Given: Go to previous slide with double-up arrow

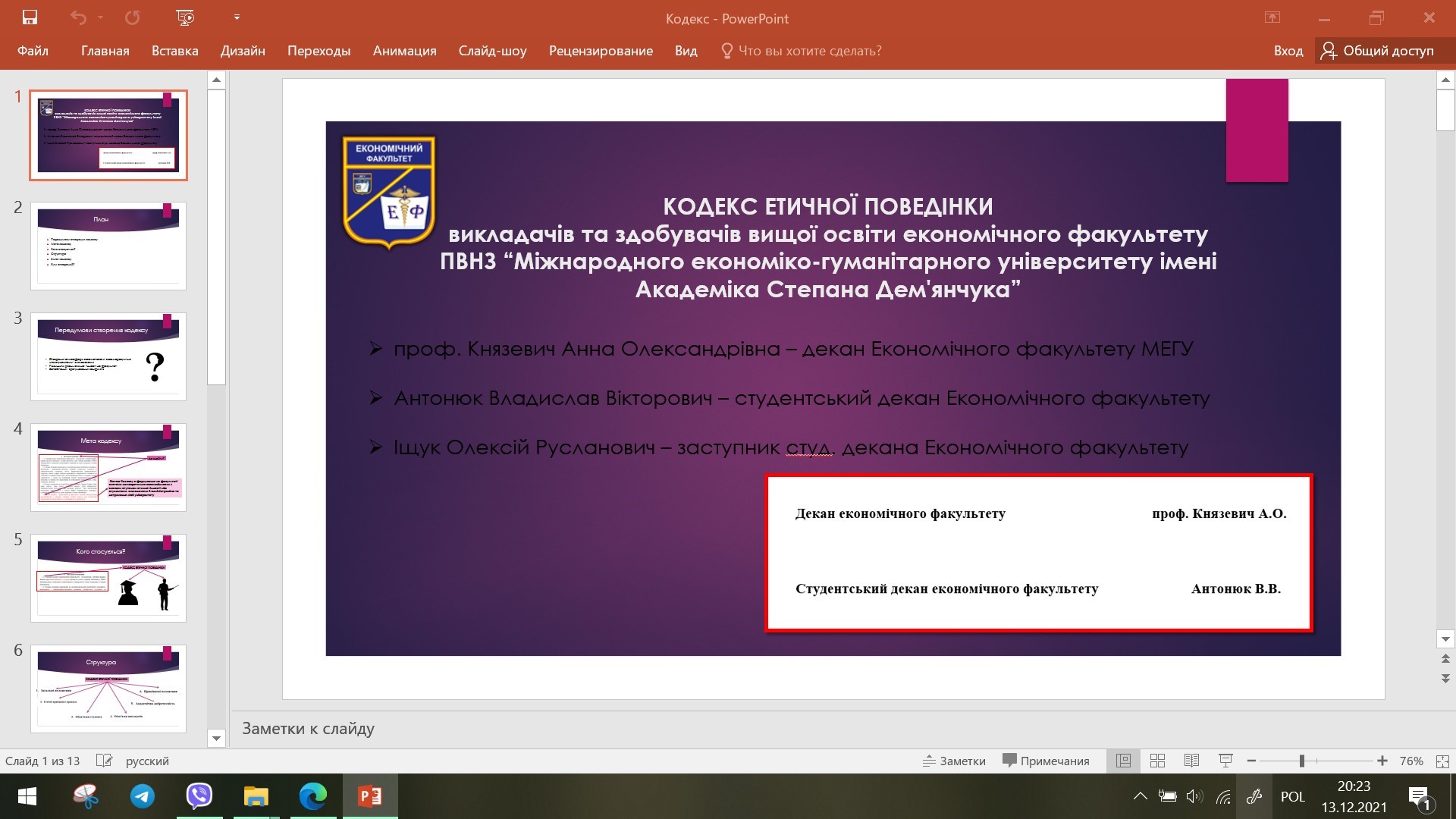Looking at the screenshot, I should [1445, 658].
